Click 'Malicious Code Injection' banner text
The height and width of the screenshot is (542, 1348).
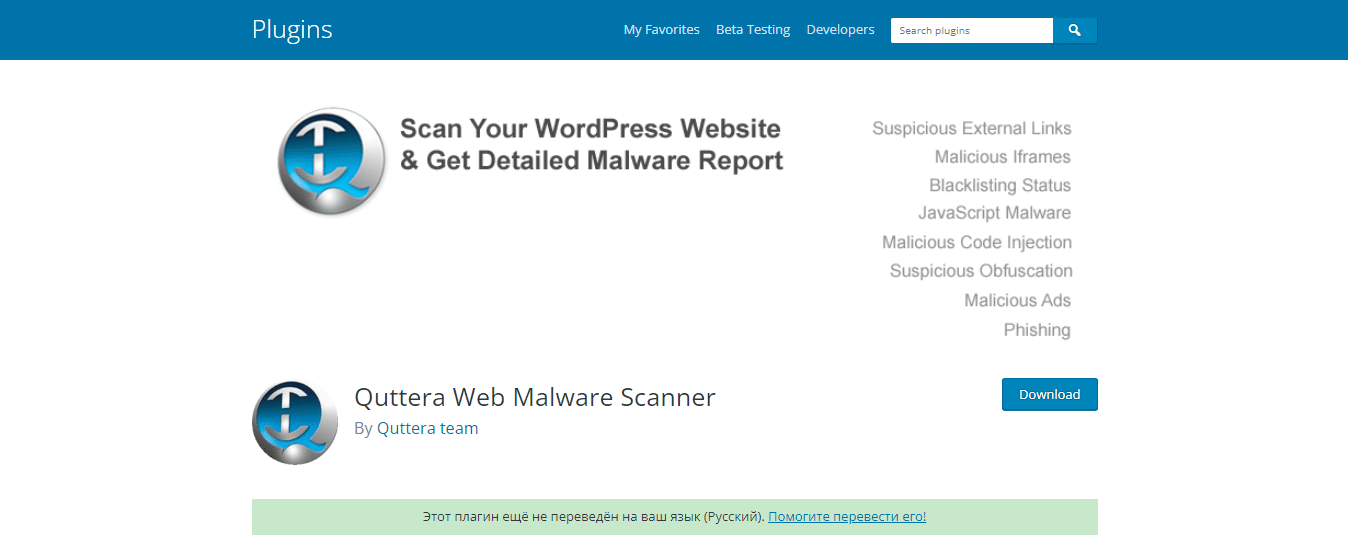[x=977, y=242]
